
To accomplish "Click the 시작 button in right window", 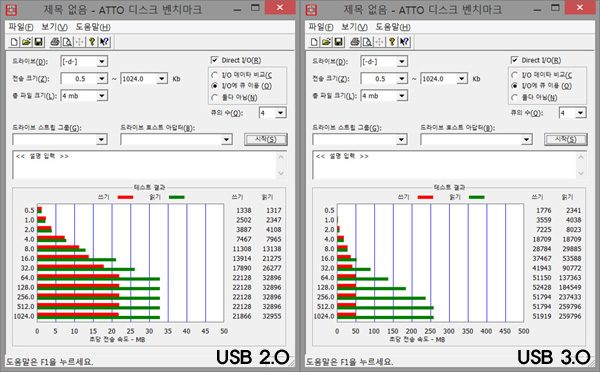I will point(566,139).
